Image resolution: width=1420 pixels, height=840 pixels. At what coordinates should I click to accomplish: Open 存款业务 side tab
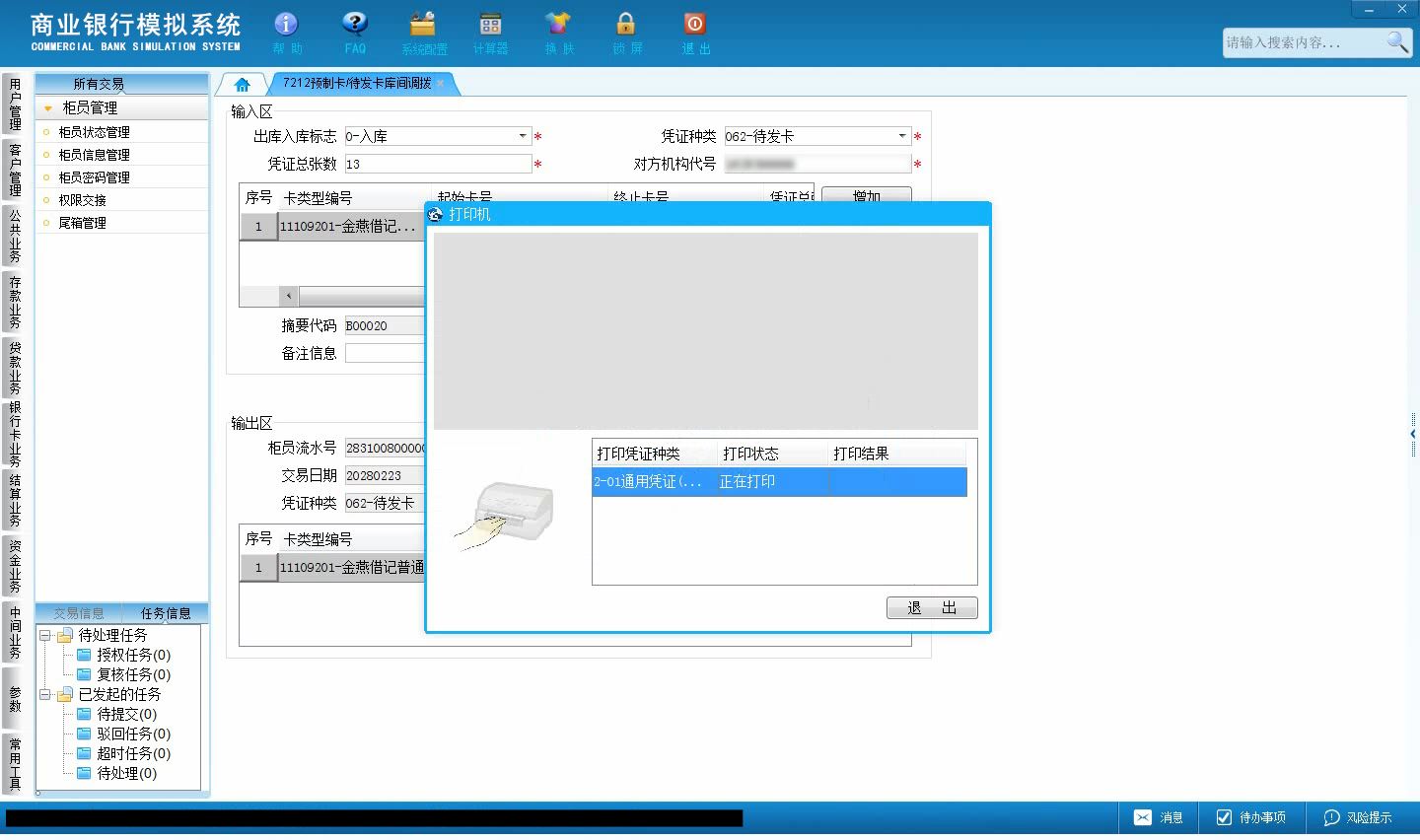click(x=14, y=302)
